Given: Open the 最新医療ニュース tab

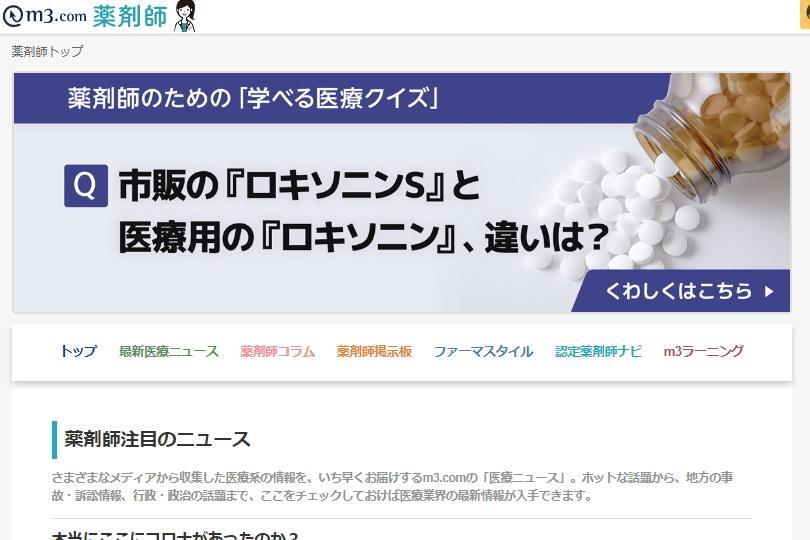Looking at the screenshot, I should tap(169, 351).
